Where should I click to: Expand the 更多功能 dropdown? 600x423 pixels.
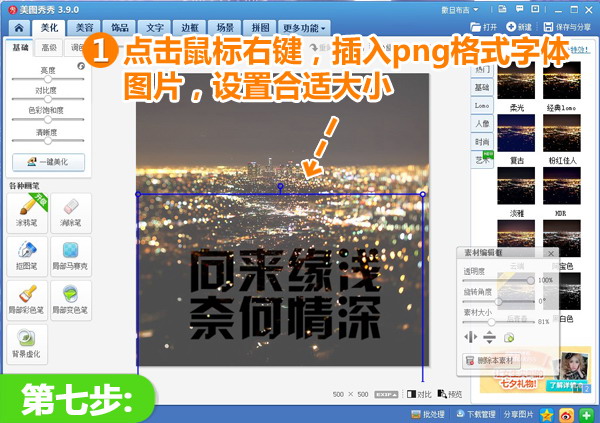coord(304,28)
